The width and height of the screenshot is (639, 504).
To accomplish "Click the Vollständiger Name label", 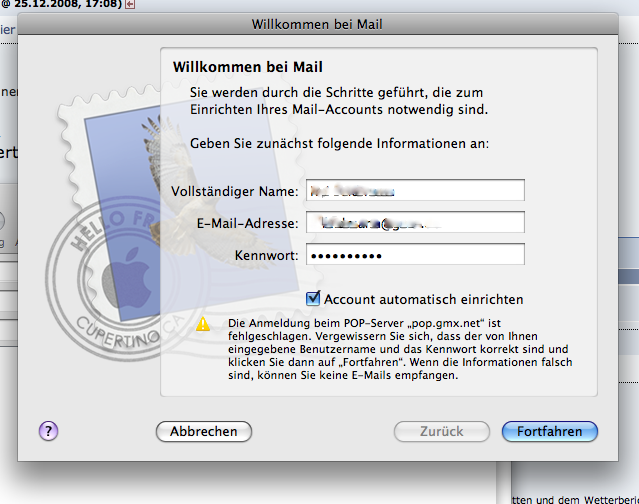I will click(x=235, y=191).
